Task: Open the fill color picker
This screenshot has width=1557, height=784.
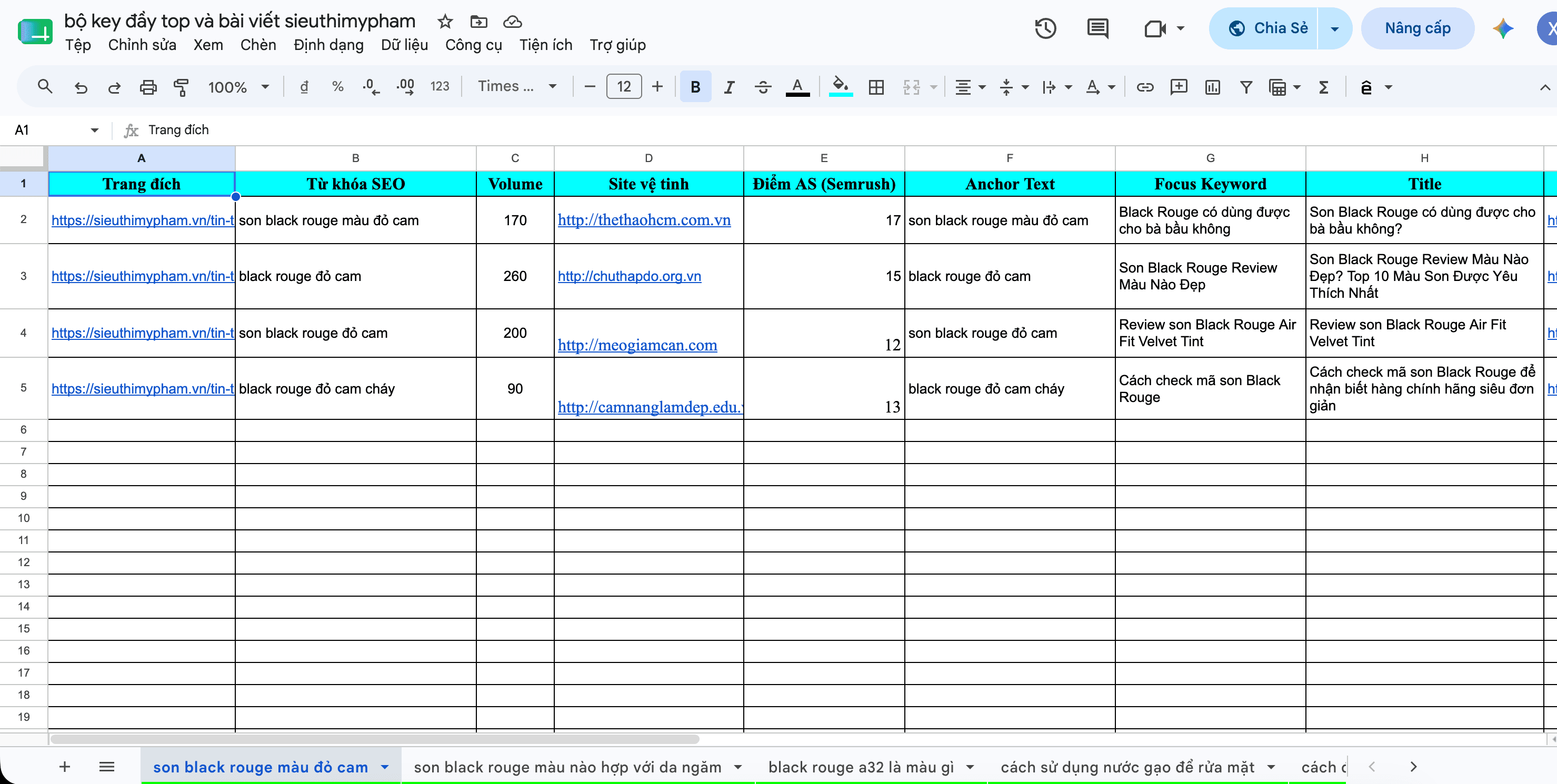Action: click(840, 87)
